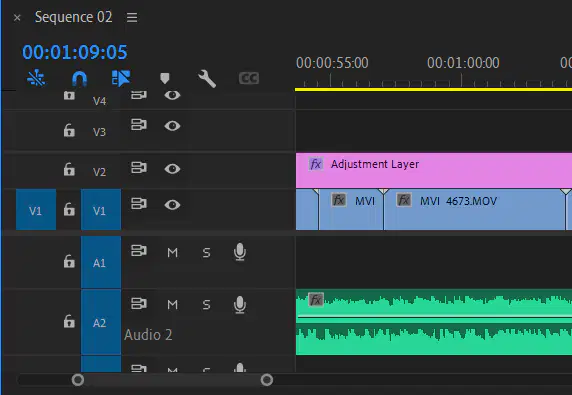Toggle sync lock on track V3
Screen dimensions: 572x395
[x=139, y=125]
